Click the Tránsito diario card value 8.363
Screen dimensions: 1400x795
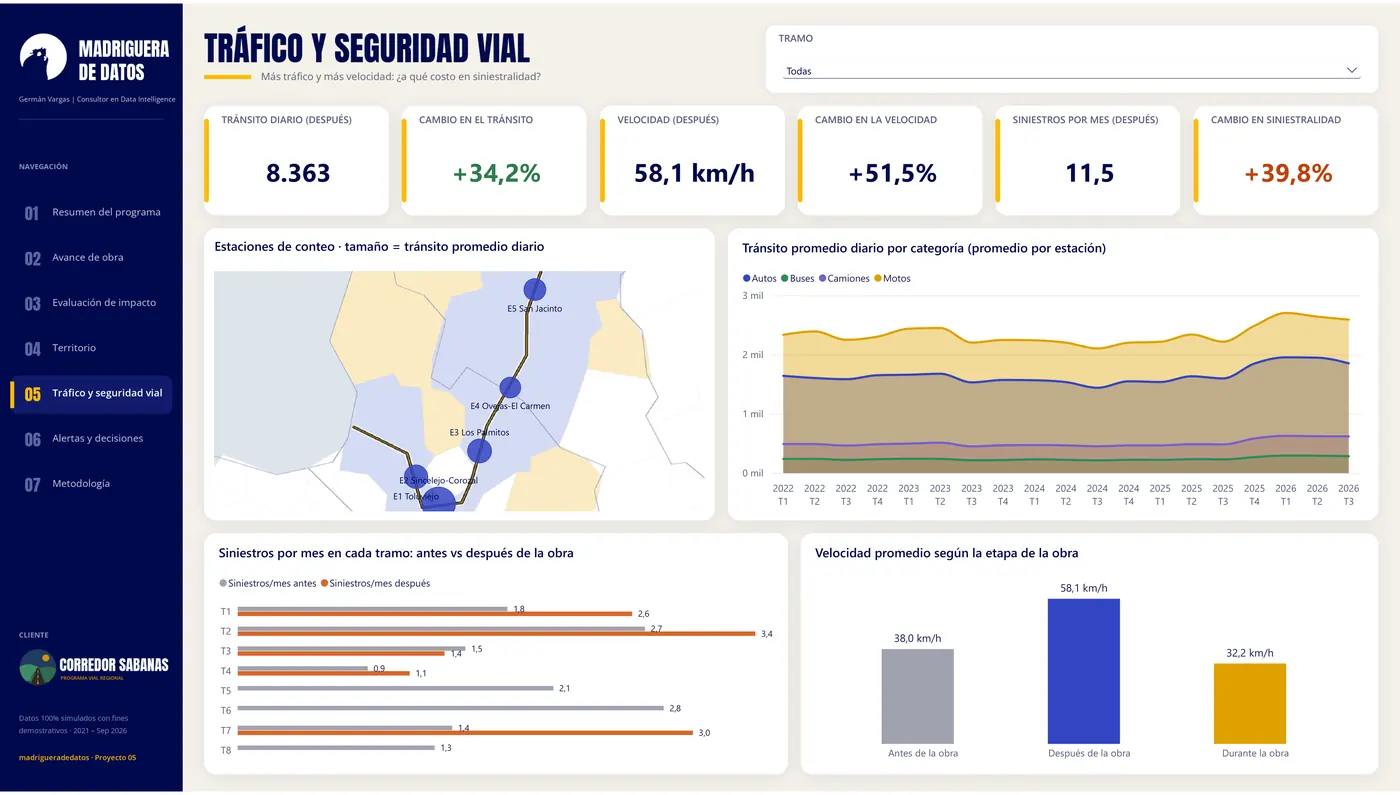coord(298,173)
